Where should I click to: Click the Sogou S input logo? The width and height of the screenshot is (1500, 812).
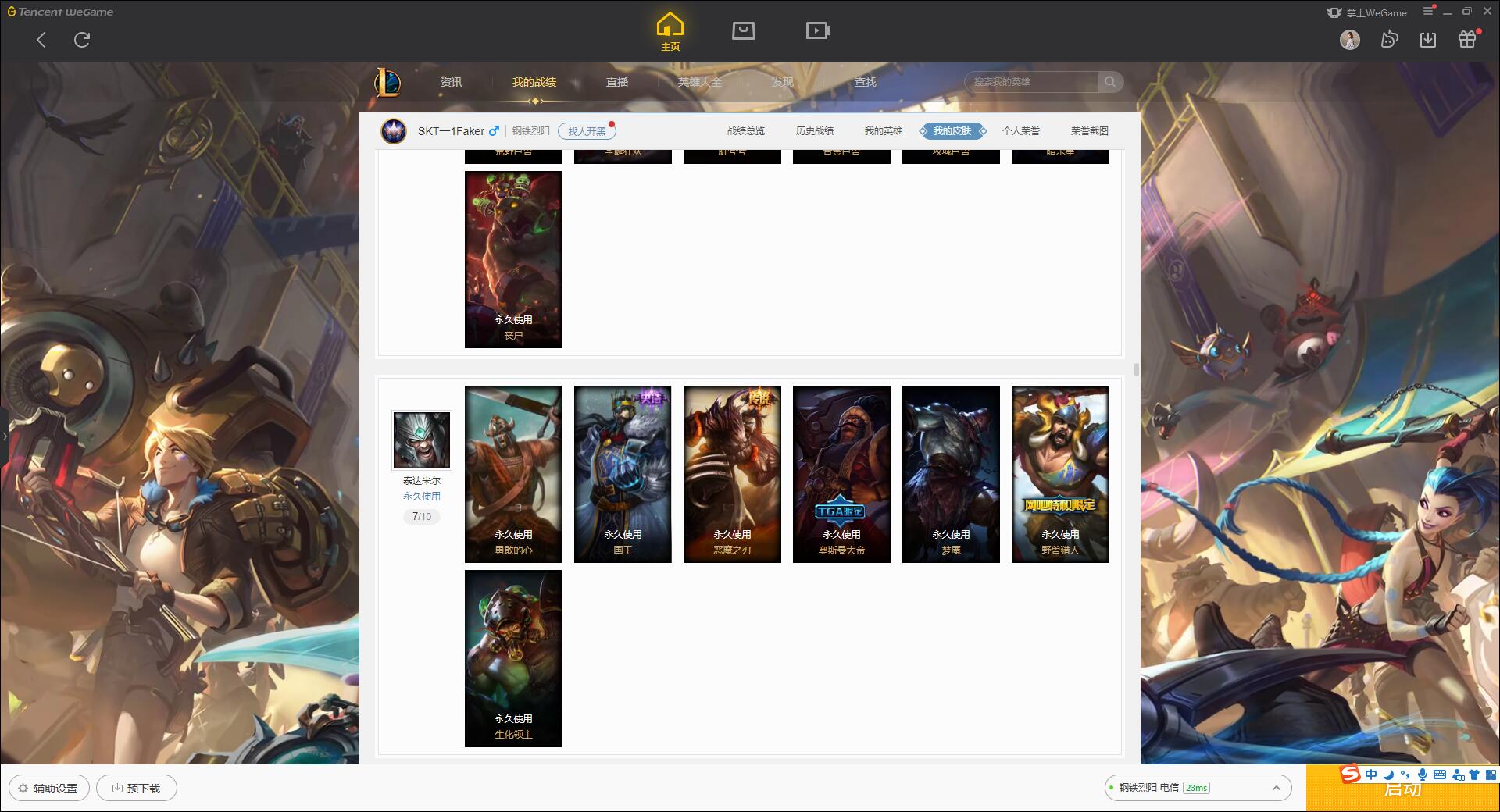coord(1351,774)
